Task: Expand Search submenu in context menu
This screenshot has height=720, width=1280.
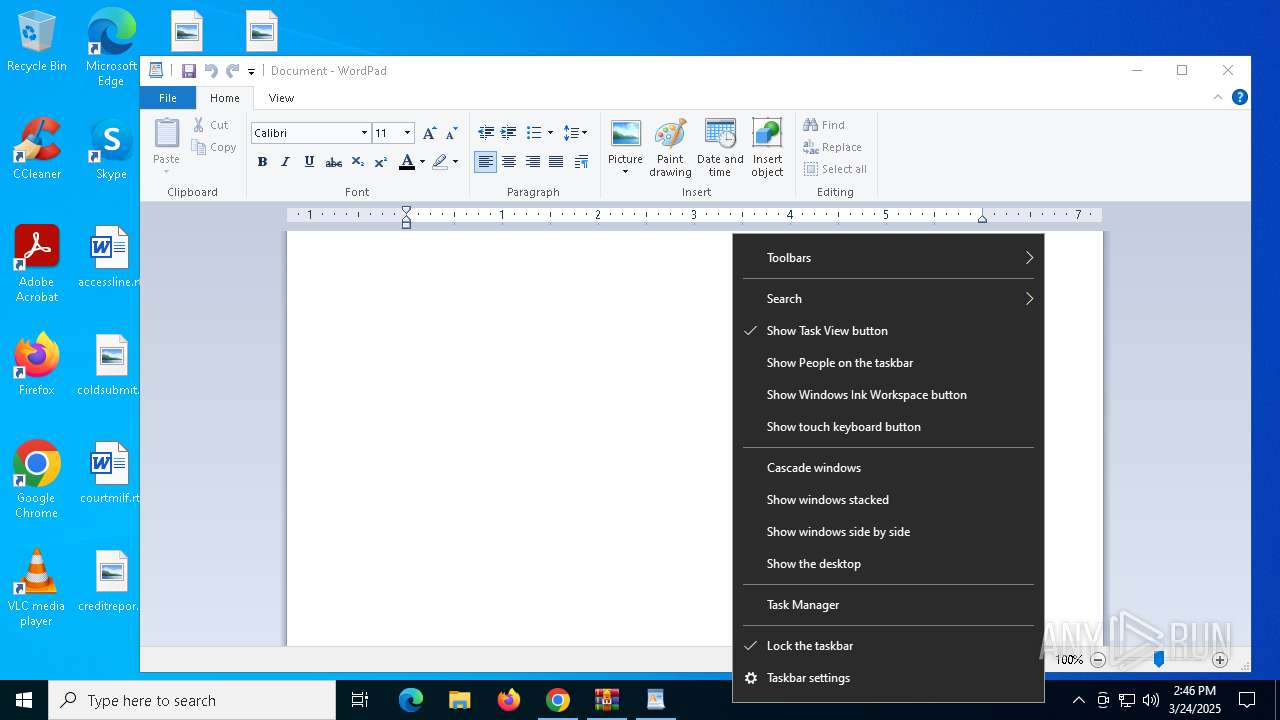Action: pyautogui.click(x=888, y=299)
